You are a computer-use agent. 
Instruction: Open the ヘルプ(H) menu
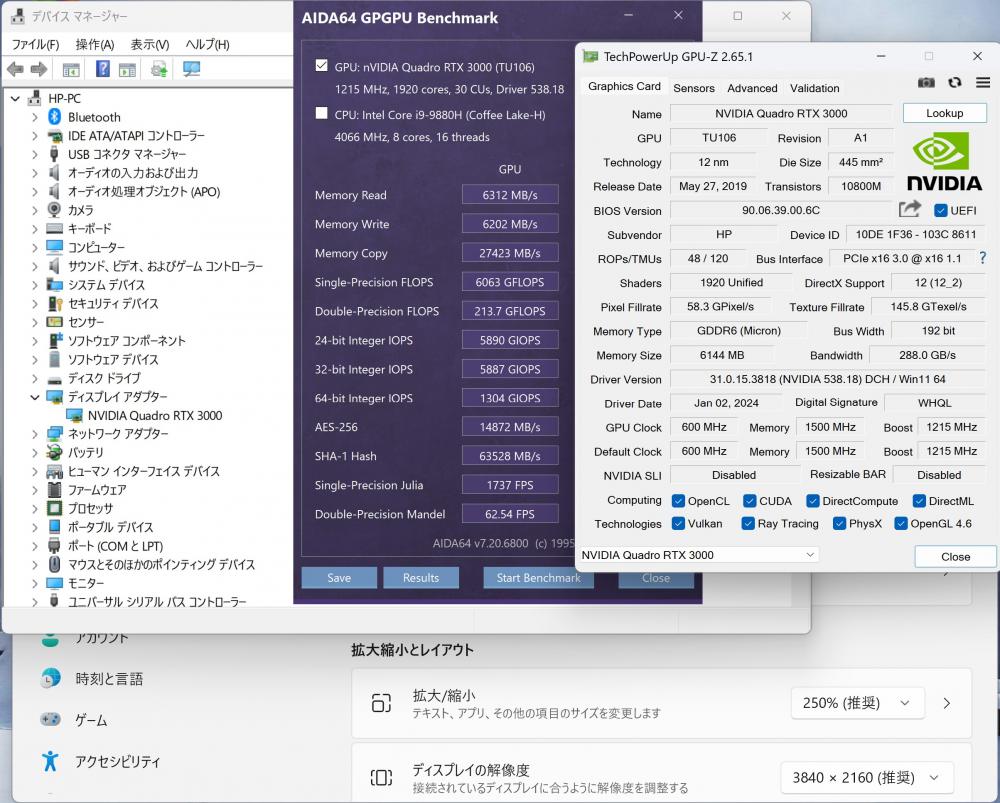pos(207,44)
